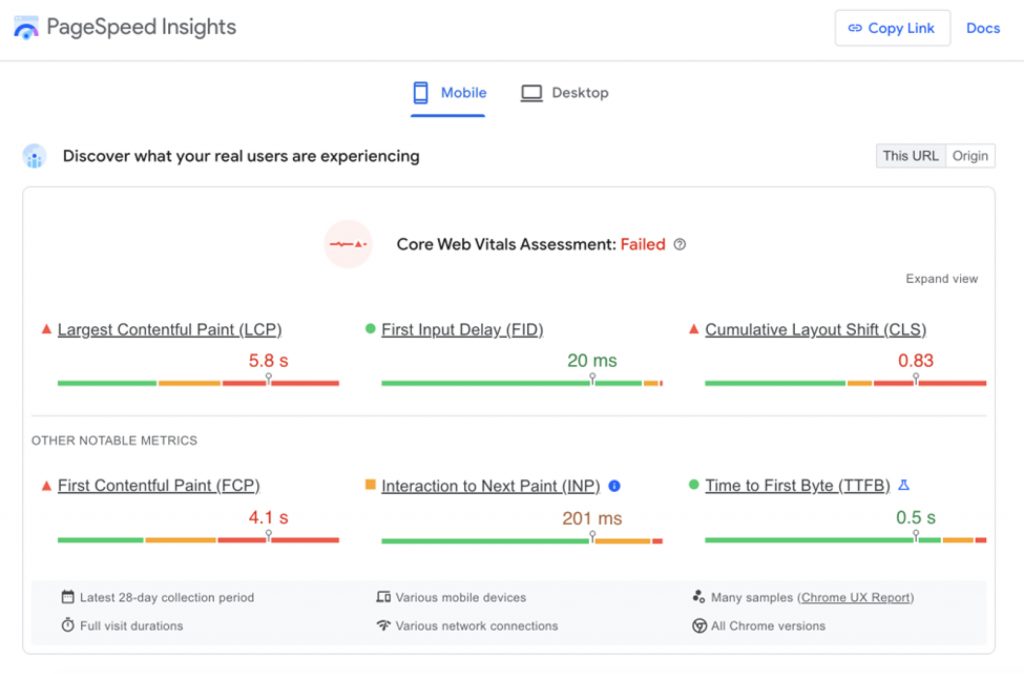1024x674 pixels.
Task: Click the 0.5 s TTFB value
Action: [916, 518]
